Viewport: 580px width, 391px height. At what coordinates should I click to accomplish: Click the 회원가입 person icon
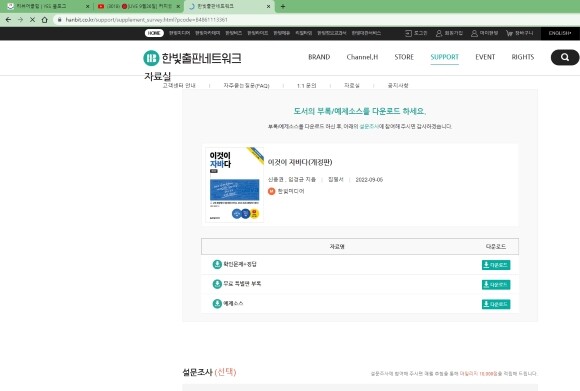(x=439, y=33)
